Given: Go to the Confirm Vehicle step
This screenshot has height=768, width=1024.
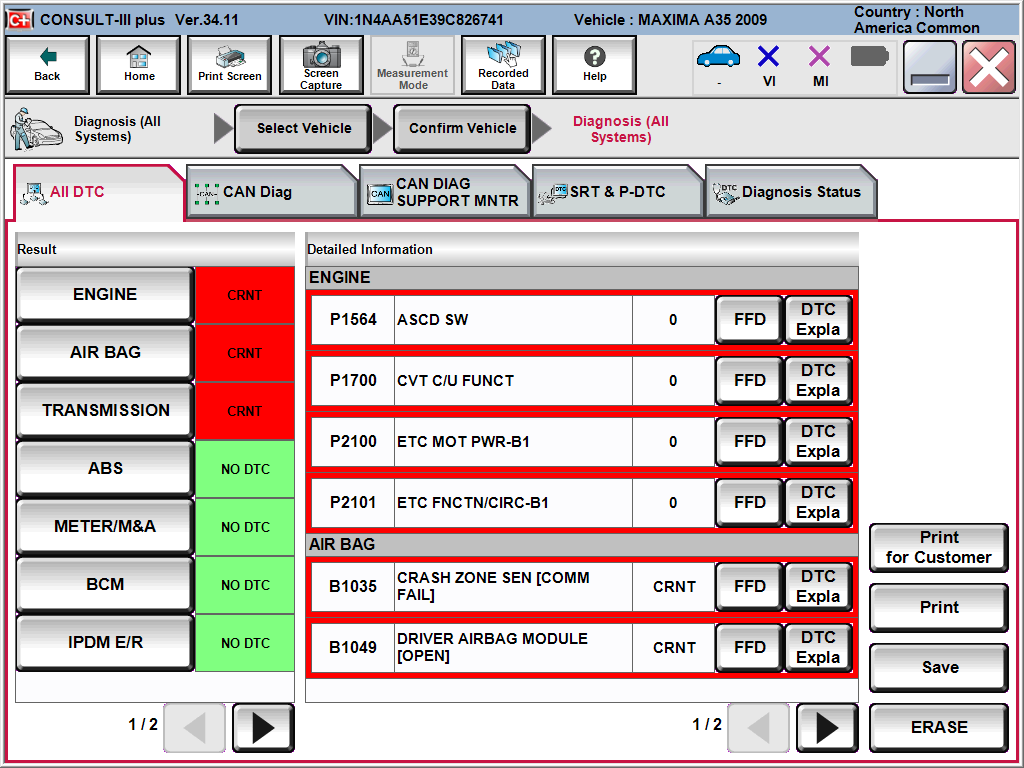Looking at the screenshot, I should tap(462, 129).
